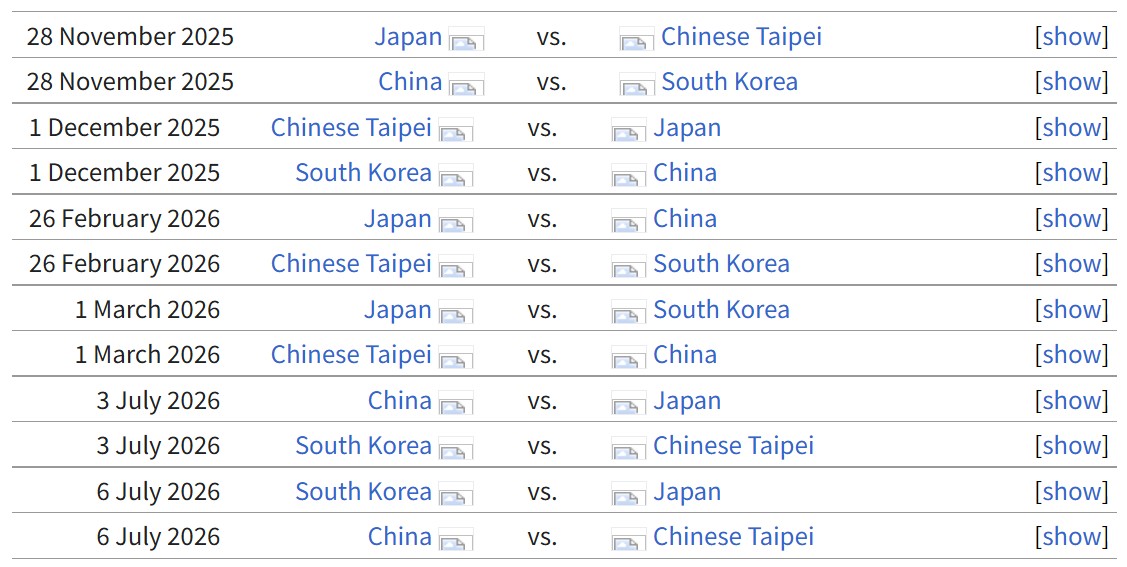This screenshot has height=567, width=1127.
Task: Expand South Korea vs. Japan 6 July match
Action: point(1071,492)
